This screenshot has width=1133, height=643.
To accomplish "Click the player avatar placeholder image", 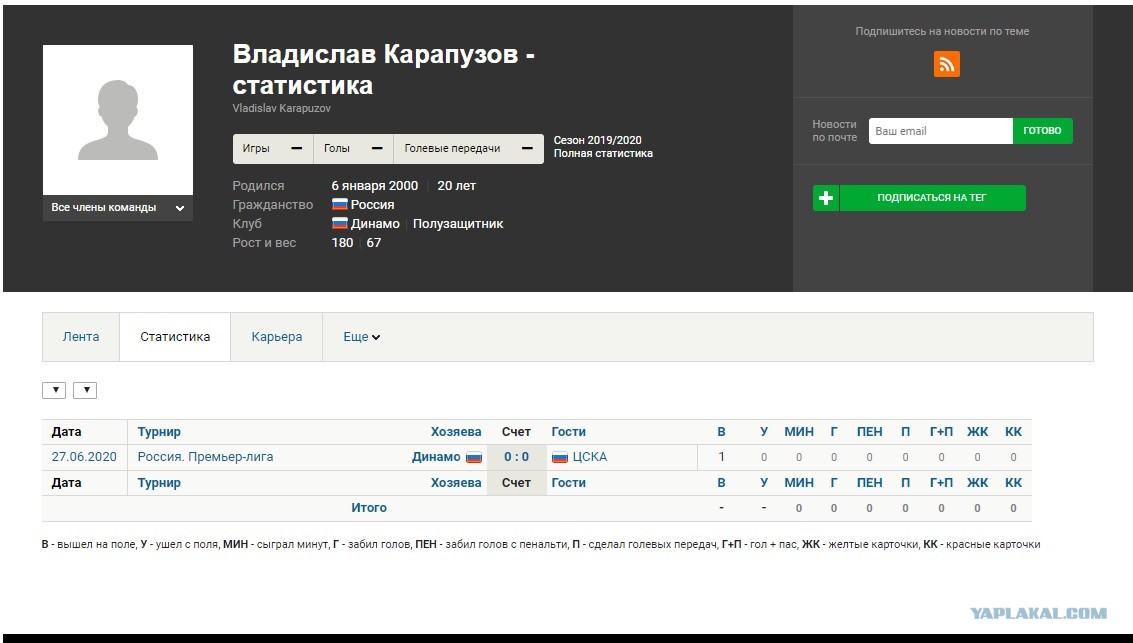I will (x=118, y=120).
